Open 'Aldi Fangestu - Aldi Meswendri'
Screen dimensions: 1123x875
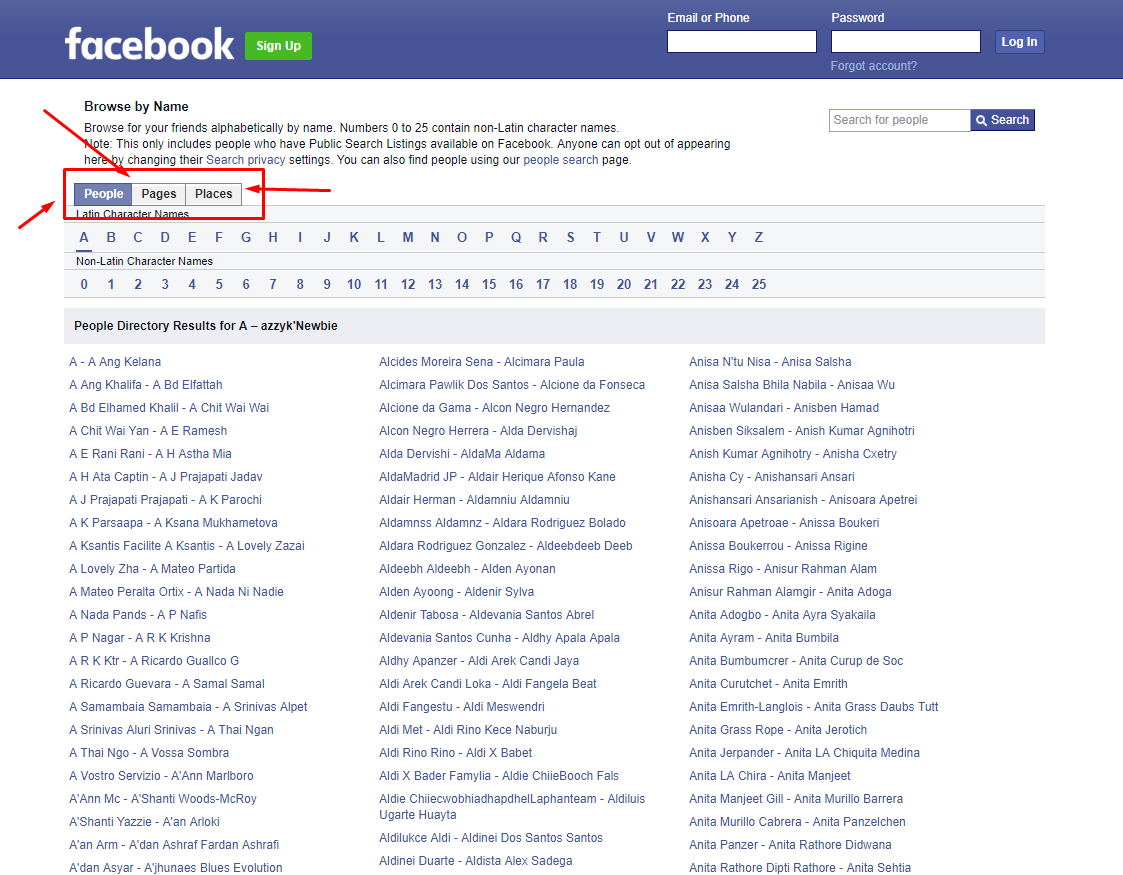point(462,707)
